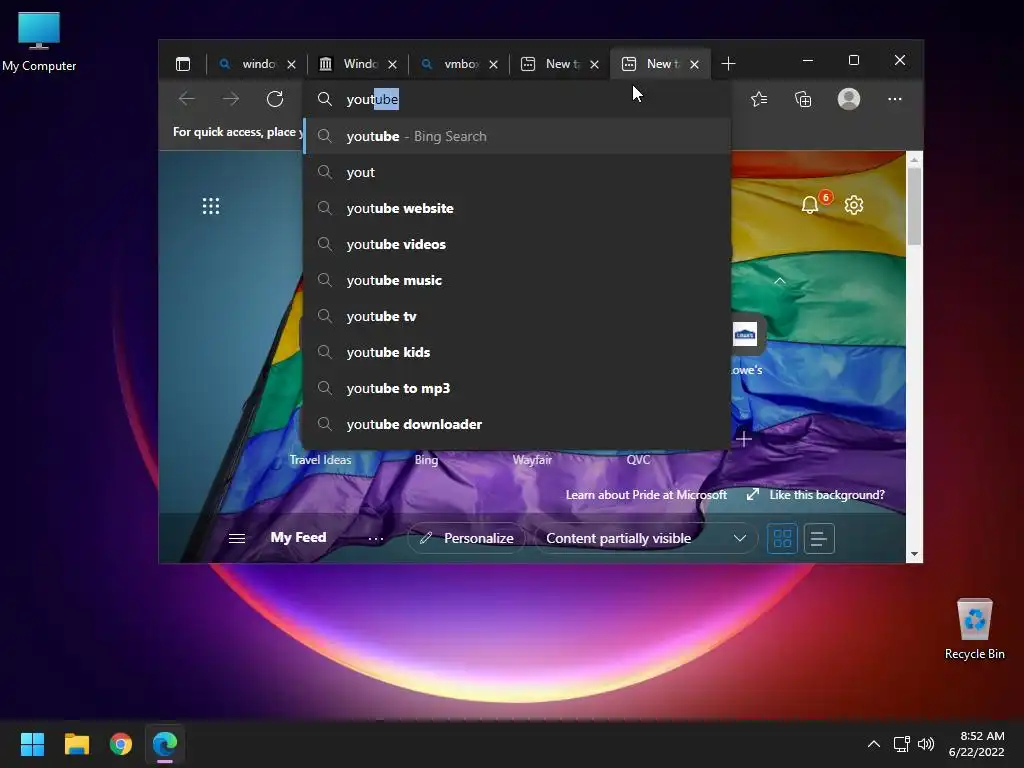This screenshot has height=768, width=1024.
Task: Open the My Feed hamburger menu
Action: (237, 538)
